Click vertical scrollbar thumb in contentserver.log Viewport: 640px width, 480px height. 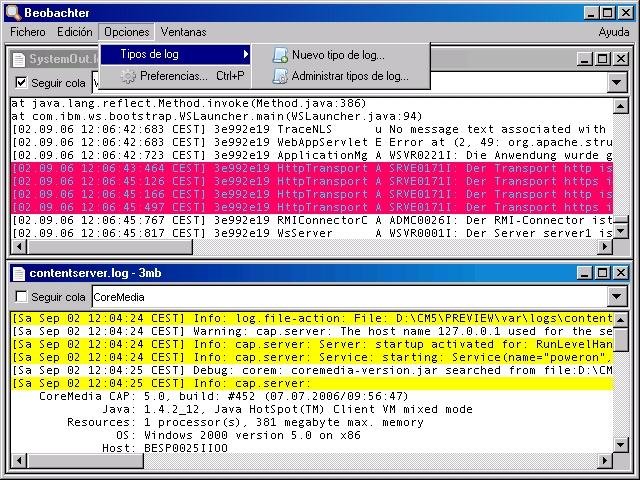tap(620, 340)
